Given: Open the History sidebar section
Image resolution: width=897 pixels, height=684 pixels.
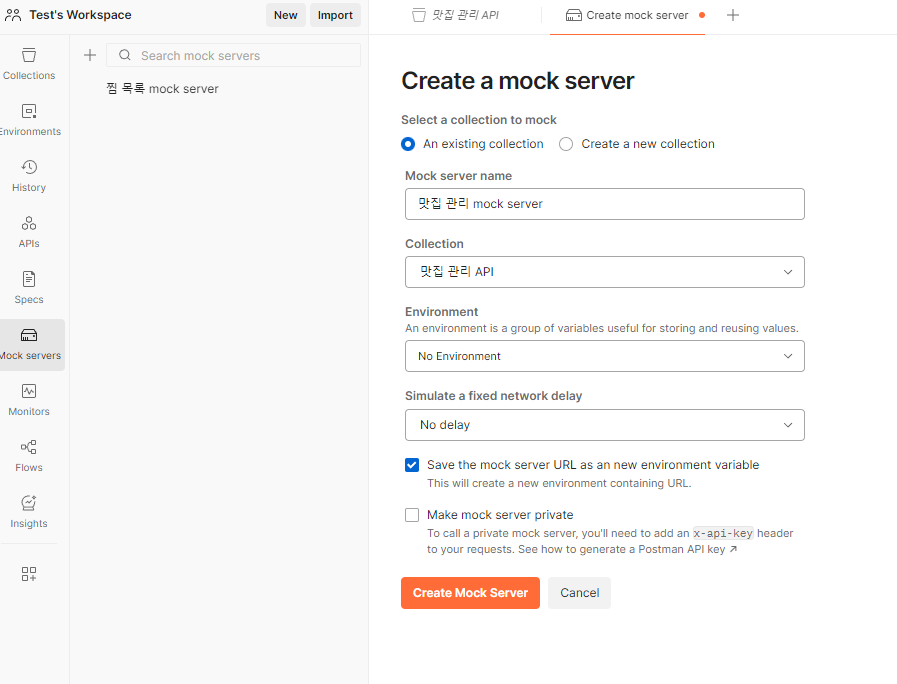Looking at the screenshot, I should (x=29, y=176).
